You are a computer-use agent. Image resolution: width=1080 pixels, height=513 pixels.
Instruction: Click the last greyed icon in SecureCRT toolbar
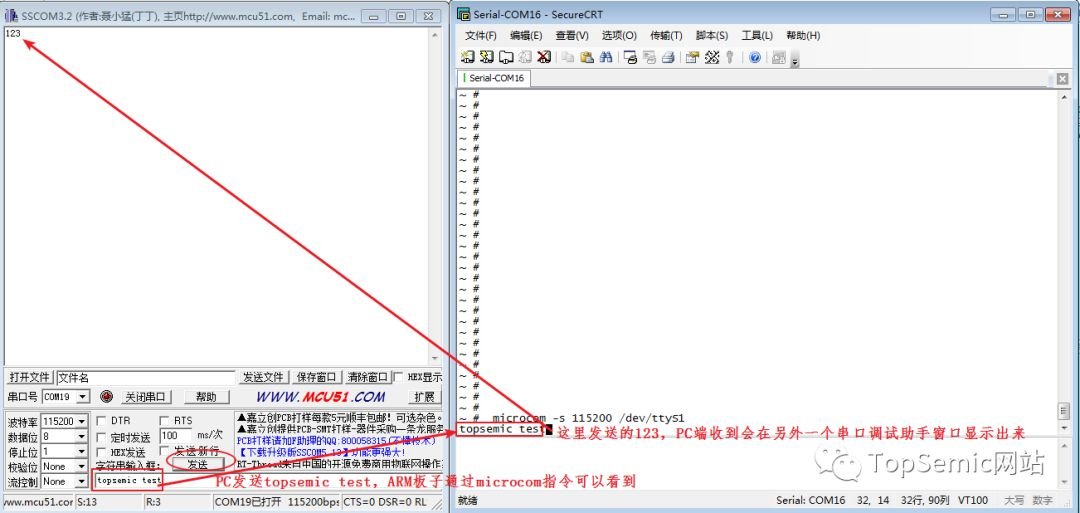click(779, 57)
